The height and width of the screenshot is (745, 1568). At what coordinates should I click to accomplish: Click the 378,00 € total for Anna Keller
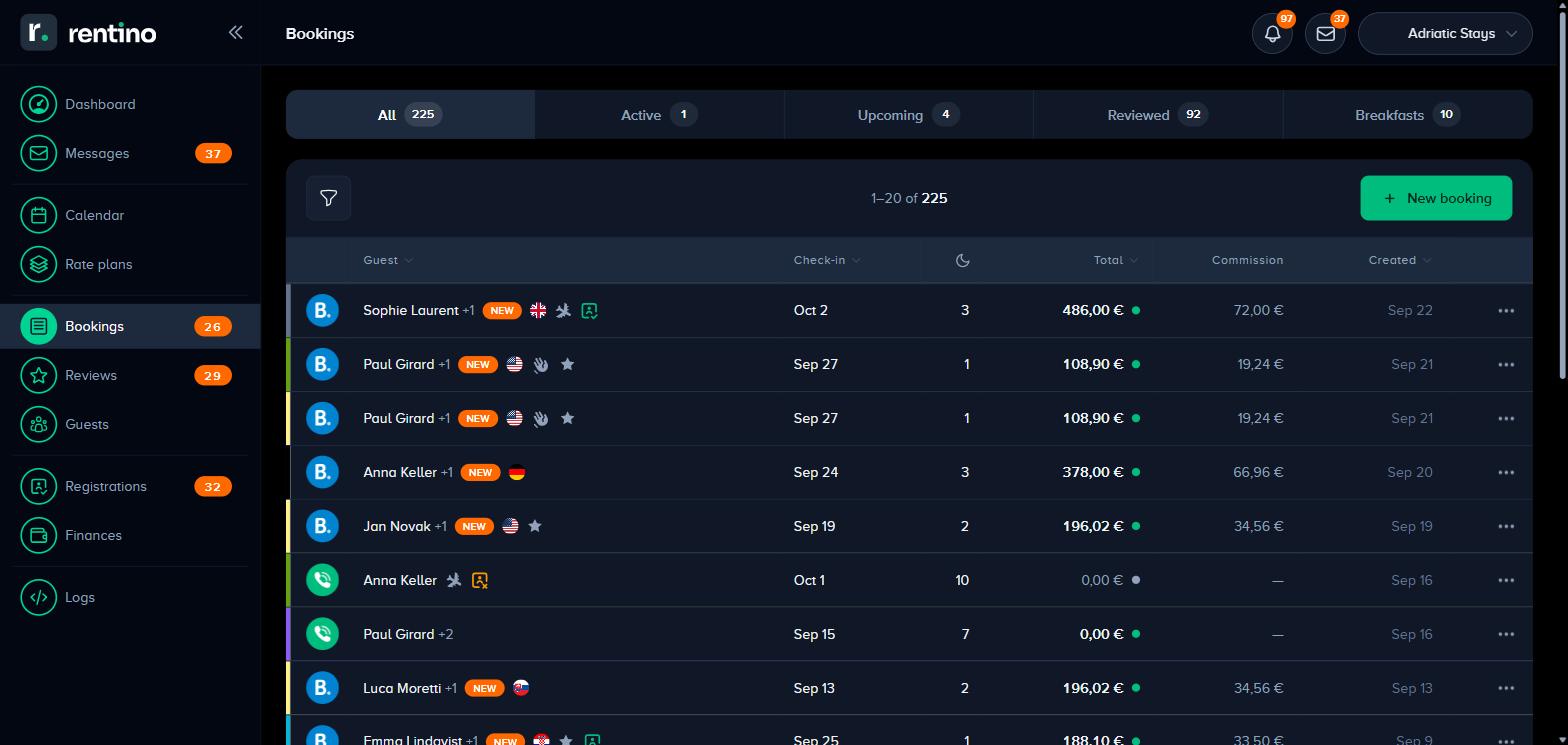[x=1092, y=472]
